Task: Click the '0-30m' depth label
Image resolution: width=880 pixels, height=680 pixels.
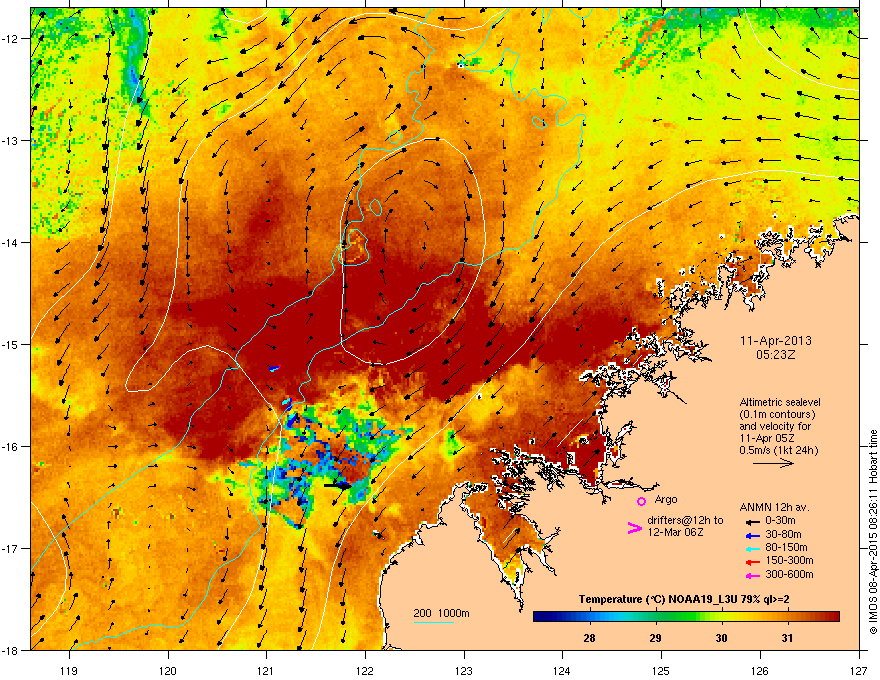Action: pyautogui.click(x=780, y=521)
